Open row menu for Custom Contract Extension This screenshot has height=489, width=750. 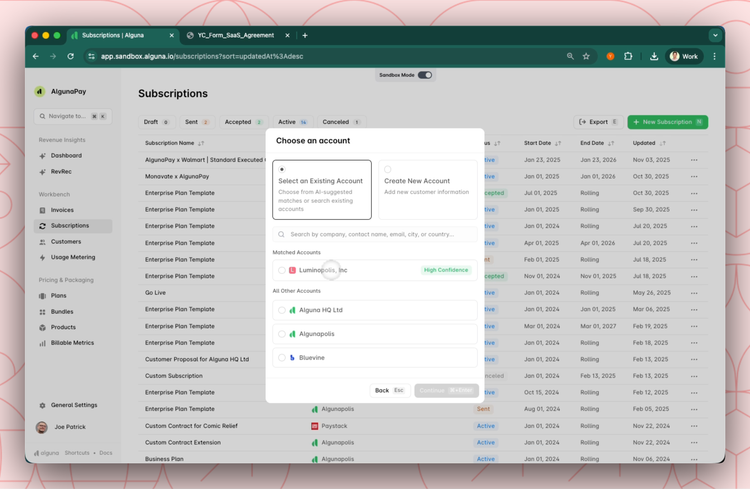(694, 443)
